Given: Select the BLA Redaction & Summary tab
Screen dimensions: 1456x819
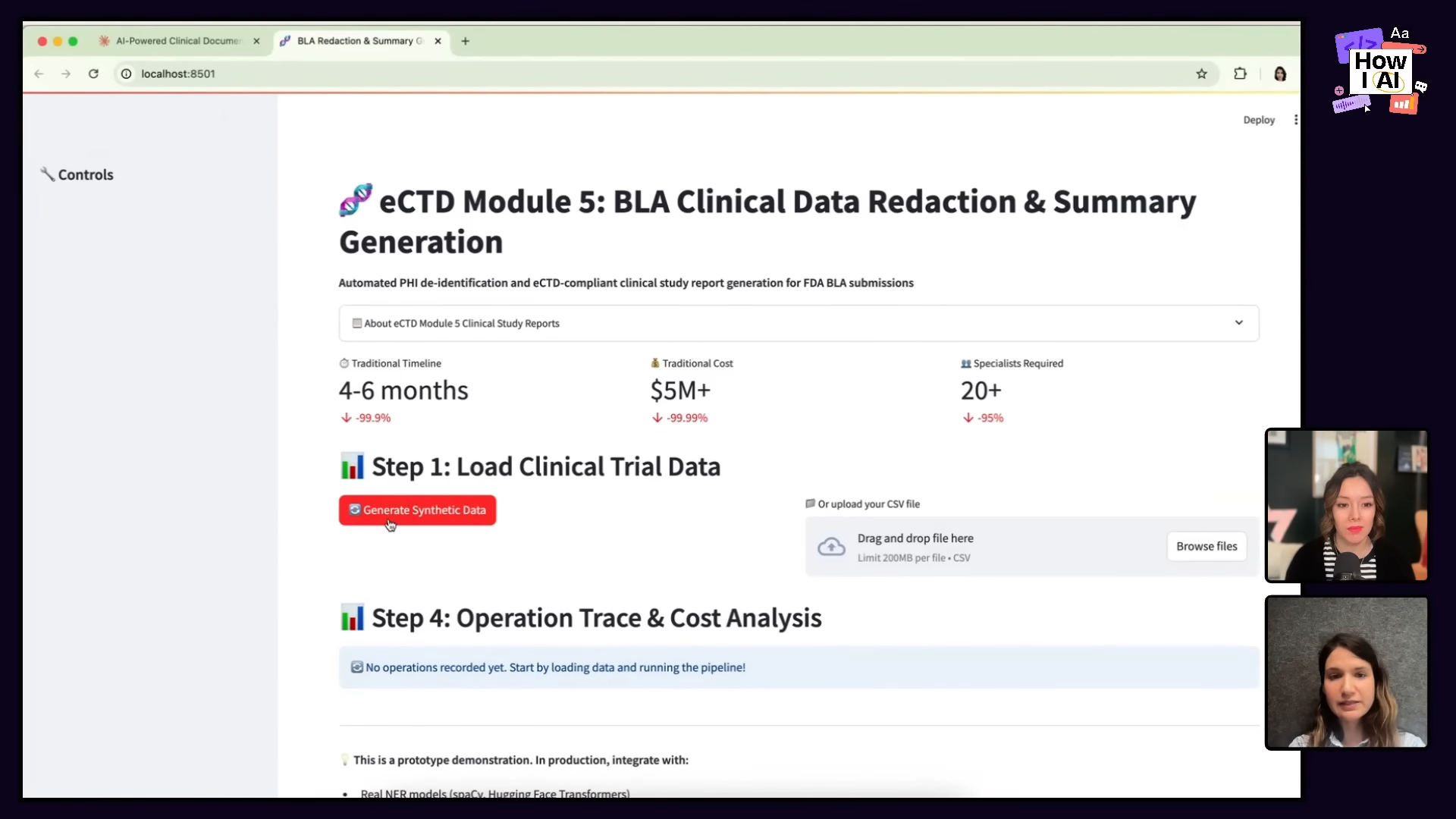Looking at the screenshot, I should 356,41.
